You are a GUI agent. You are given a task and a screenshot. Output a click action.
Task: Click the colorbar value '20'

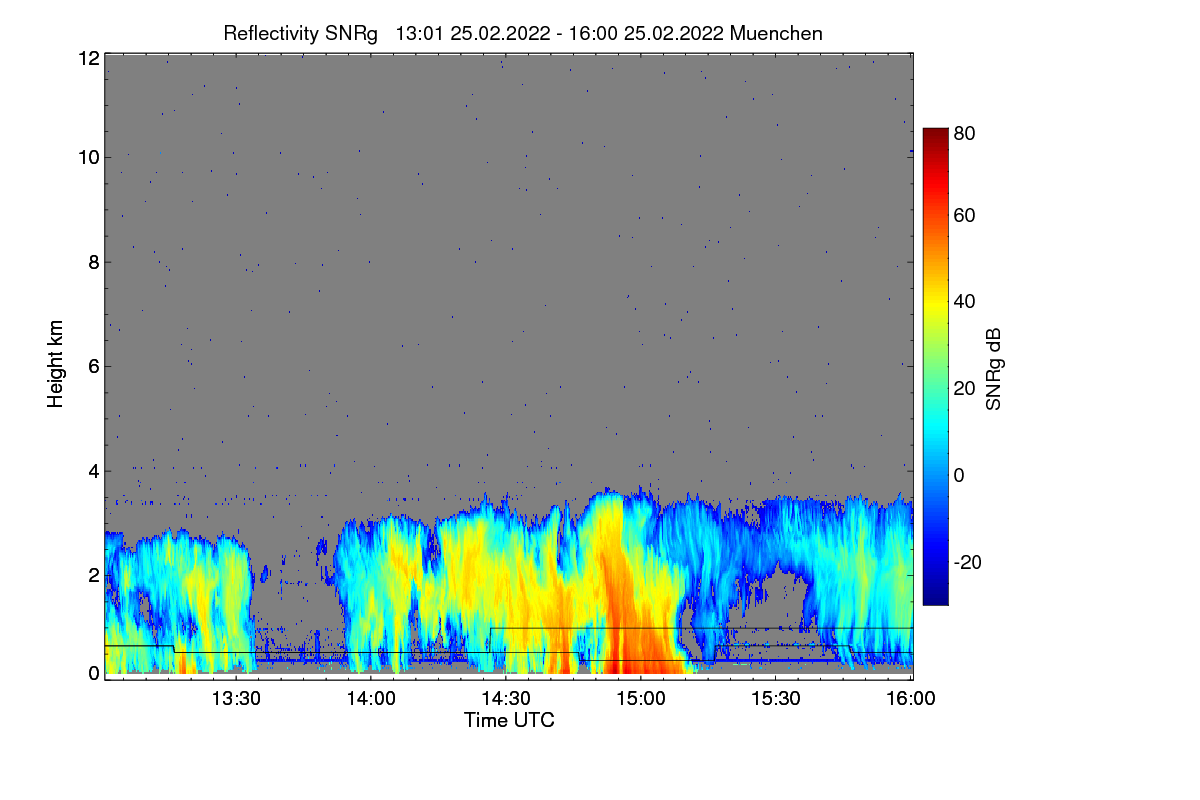click(x=965, y=388)
